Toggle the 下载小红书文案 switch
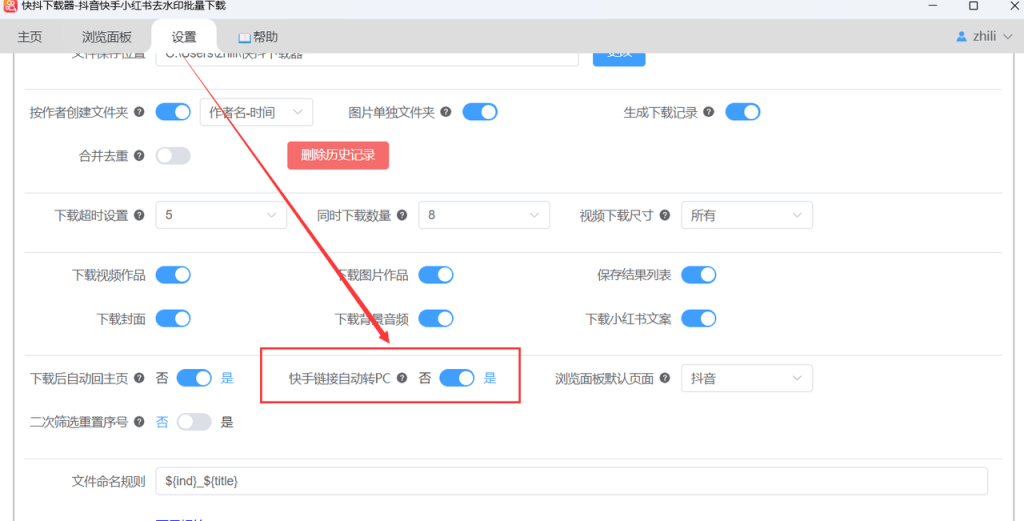Screen dimensions: 1024x521 (x=699, y=319)
